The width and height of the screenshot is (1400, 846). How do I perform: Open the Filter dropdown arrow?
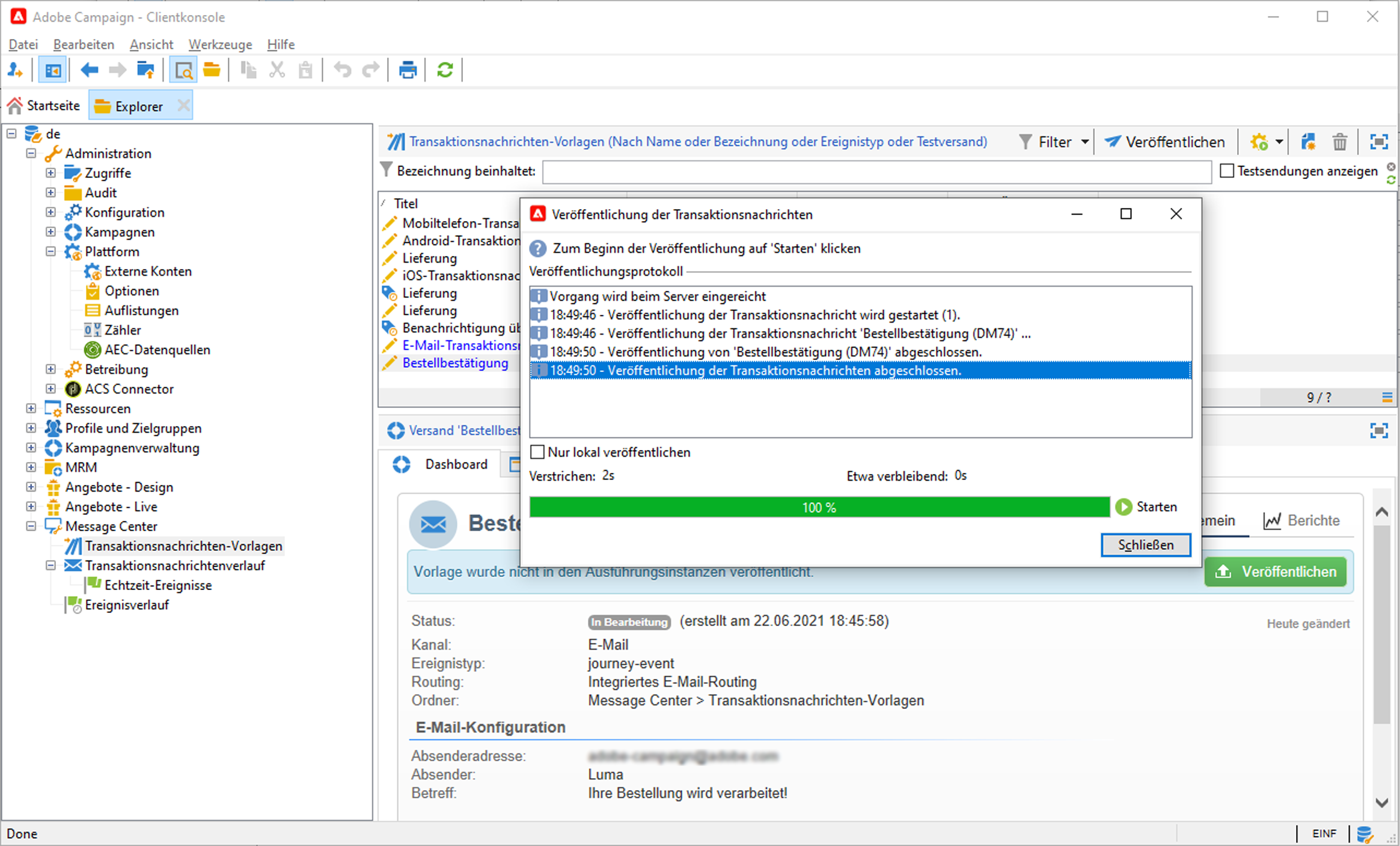1085,142
